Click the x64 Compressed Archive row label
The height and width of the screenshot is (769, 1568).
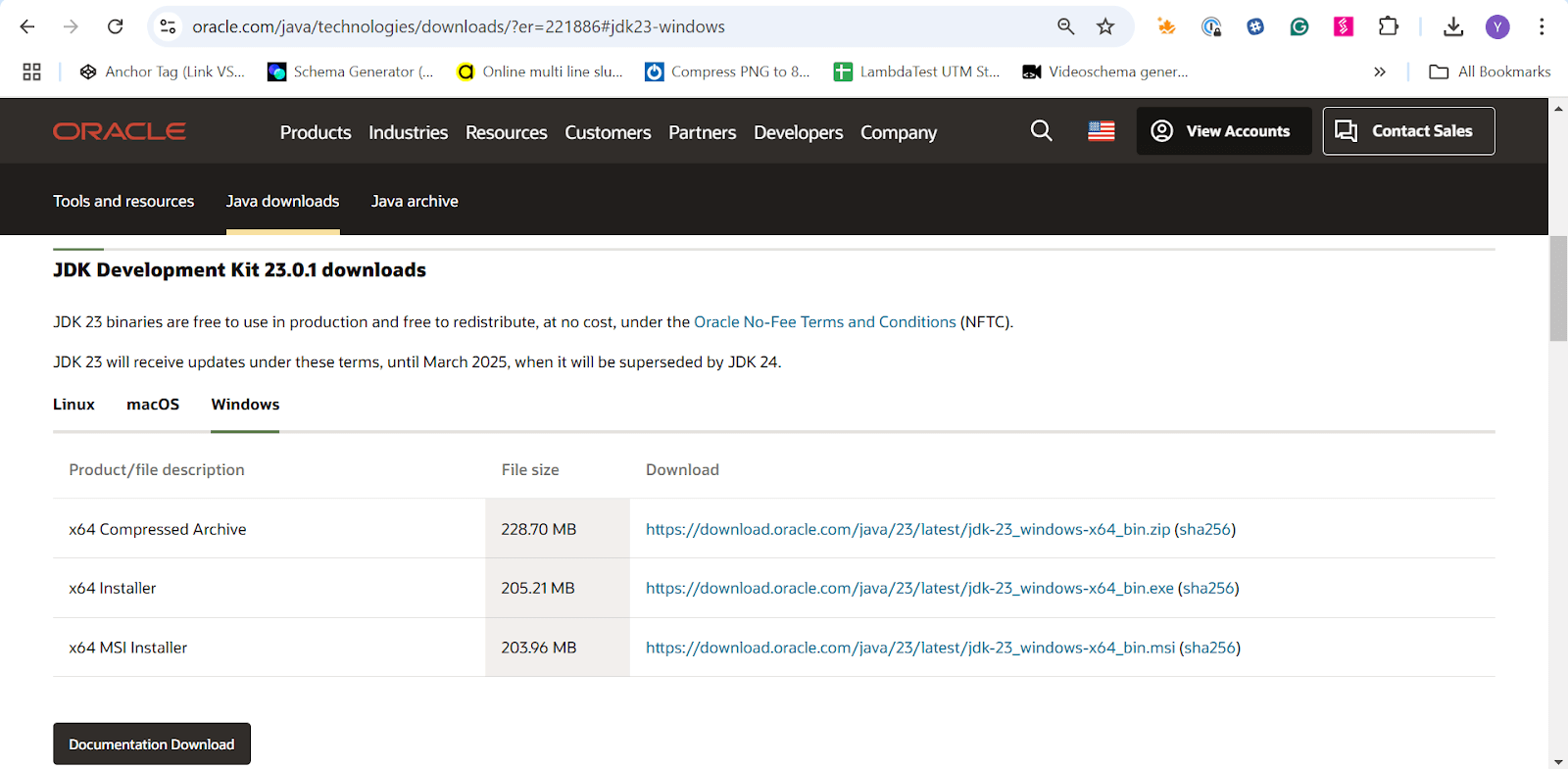158,529
